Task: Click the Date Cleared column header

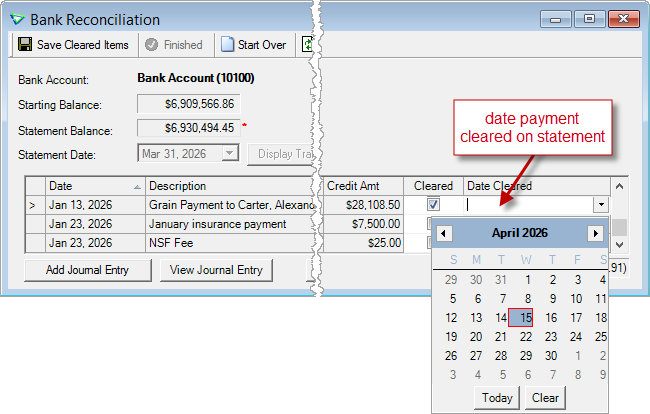Action: point(536,186)
